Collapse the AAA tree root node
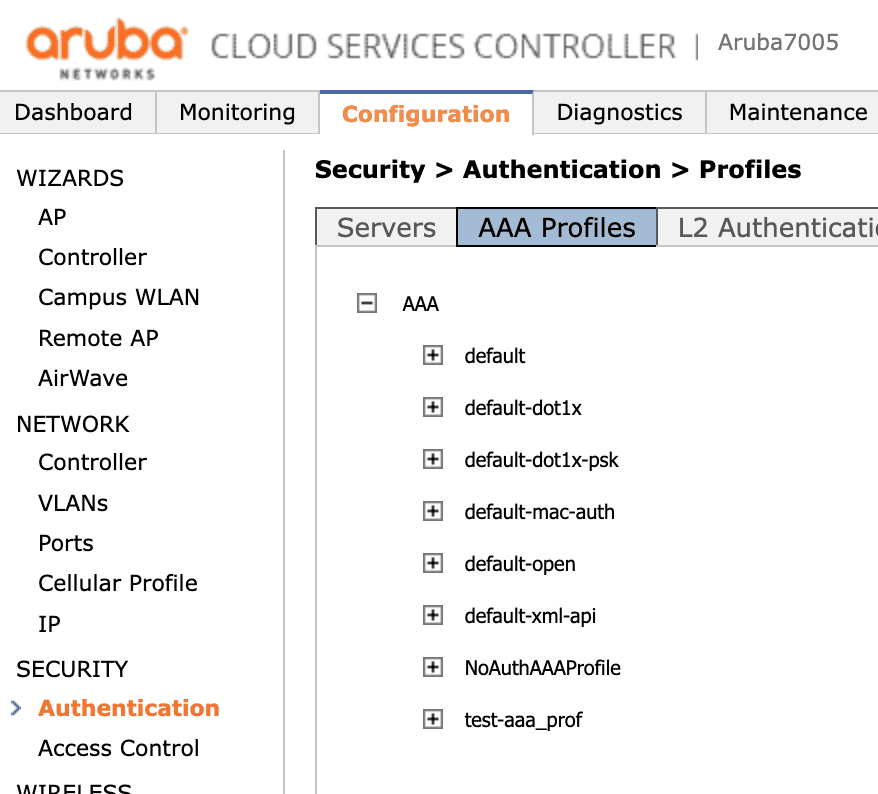This screenshot has width=878, height=794. tap(367, 303)
